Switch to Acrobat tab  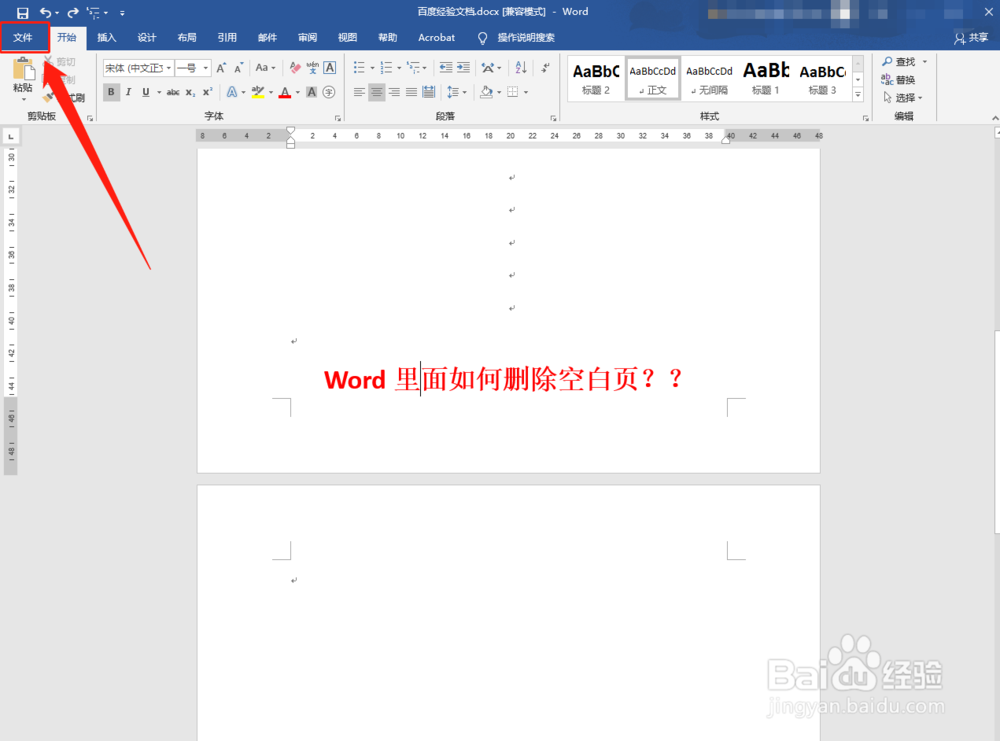[436, 38]
